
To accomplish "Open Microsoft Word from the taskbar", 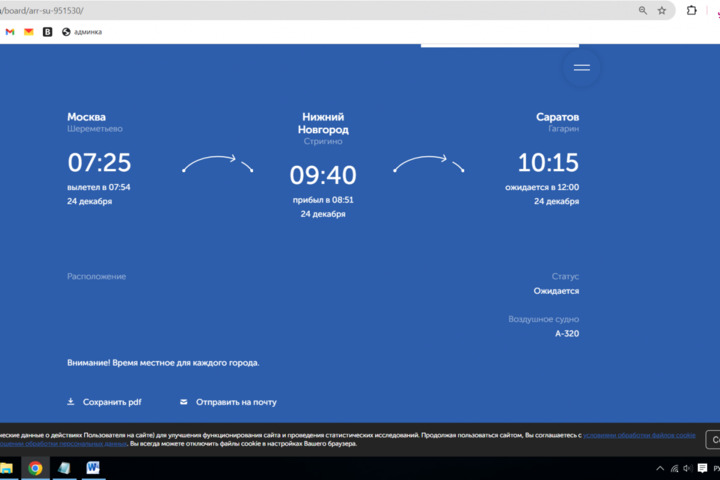I will pos(93,468).
